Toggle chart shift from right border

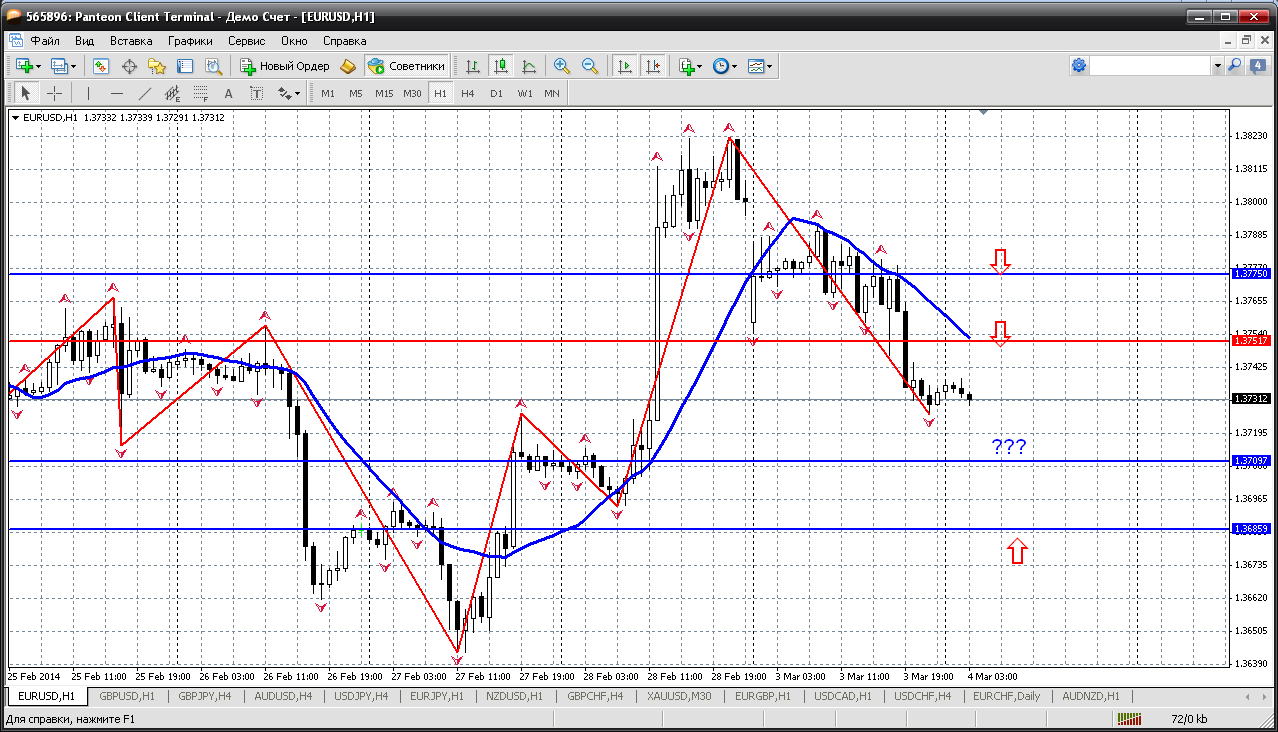[x=653, y=66]
